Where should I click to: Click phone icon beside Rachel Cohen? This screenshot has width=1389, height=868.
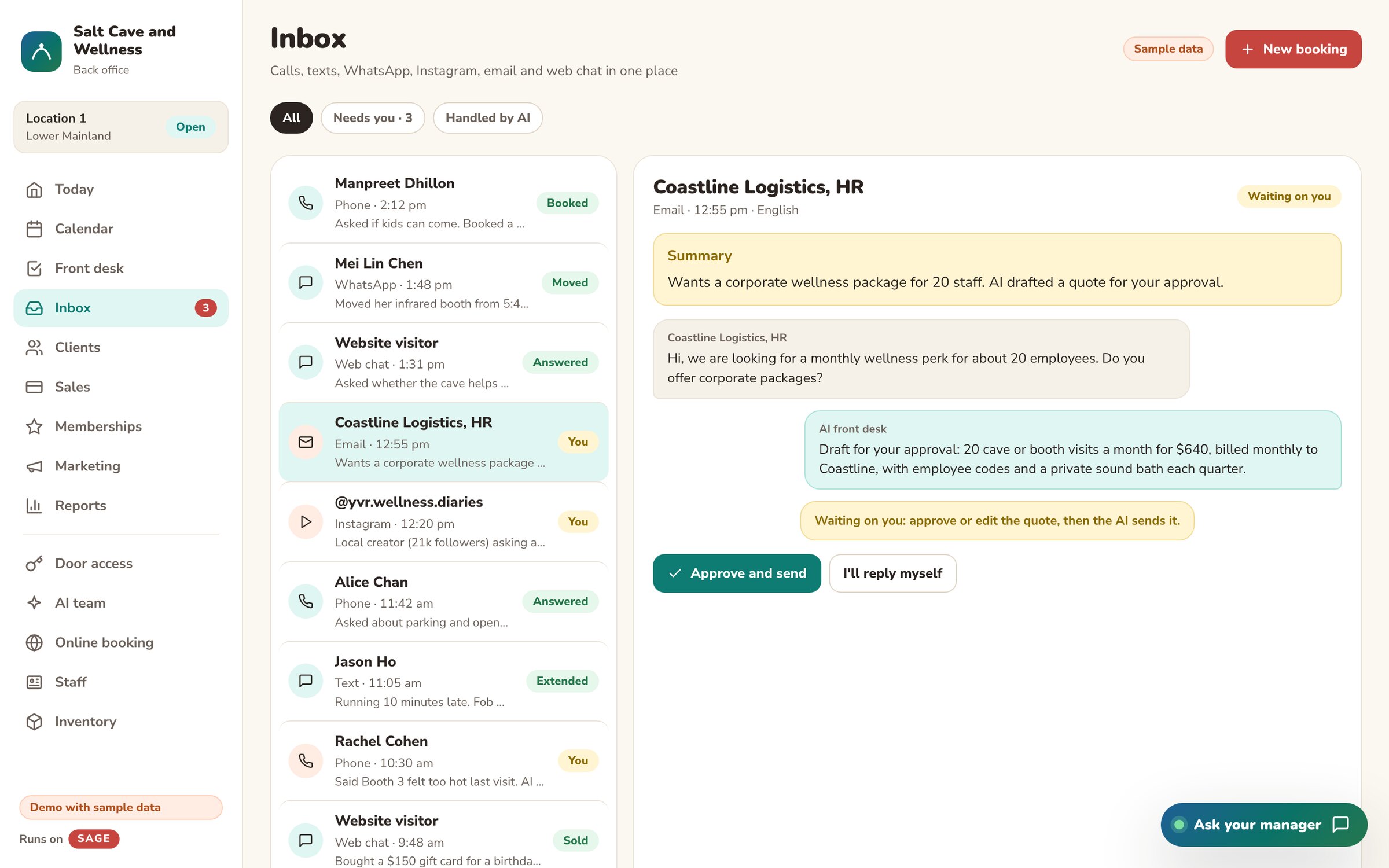(x=306, y=761)
